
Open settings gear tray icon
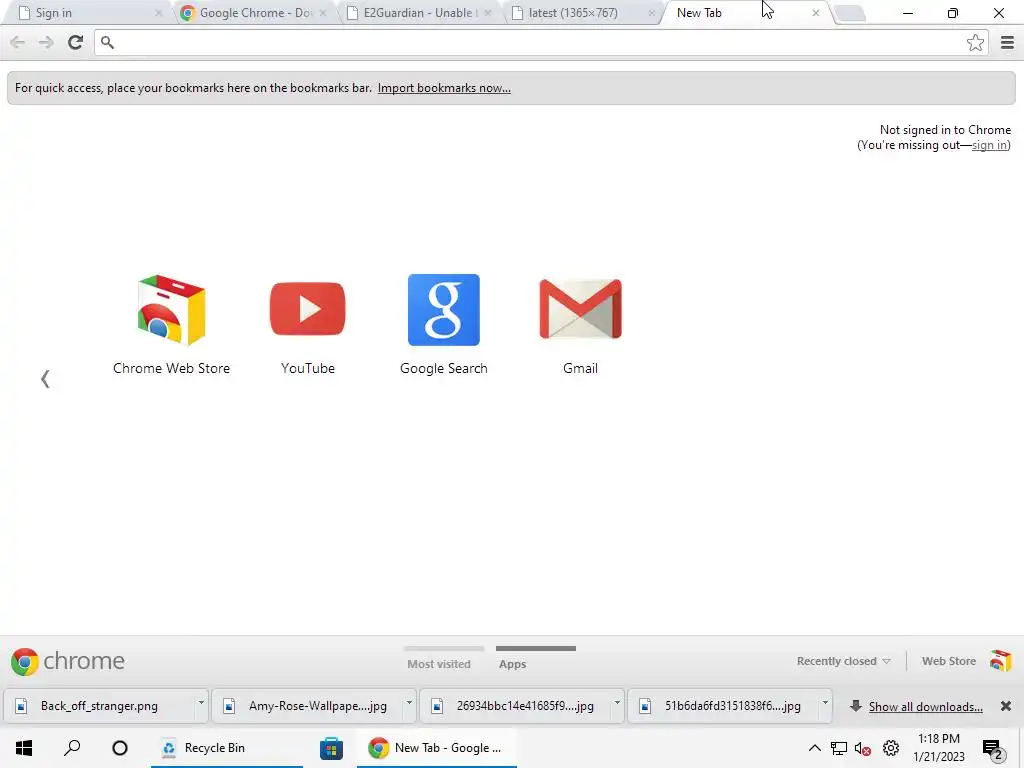pos(891,748)
